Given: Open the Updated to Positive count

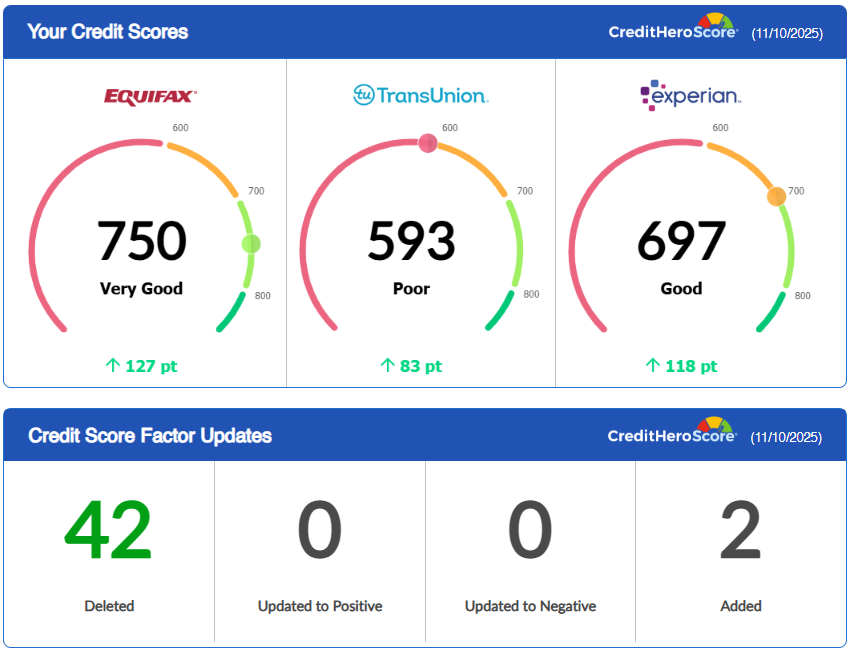Looking at the screenshot, I should pyautogui.click(x=320, y=532).
